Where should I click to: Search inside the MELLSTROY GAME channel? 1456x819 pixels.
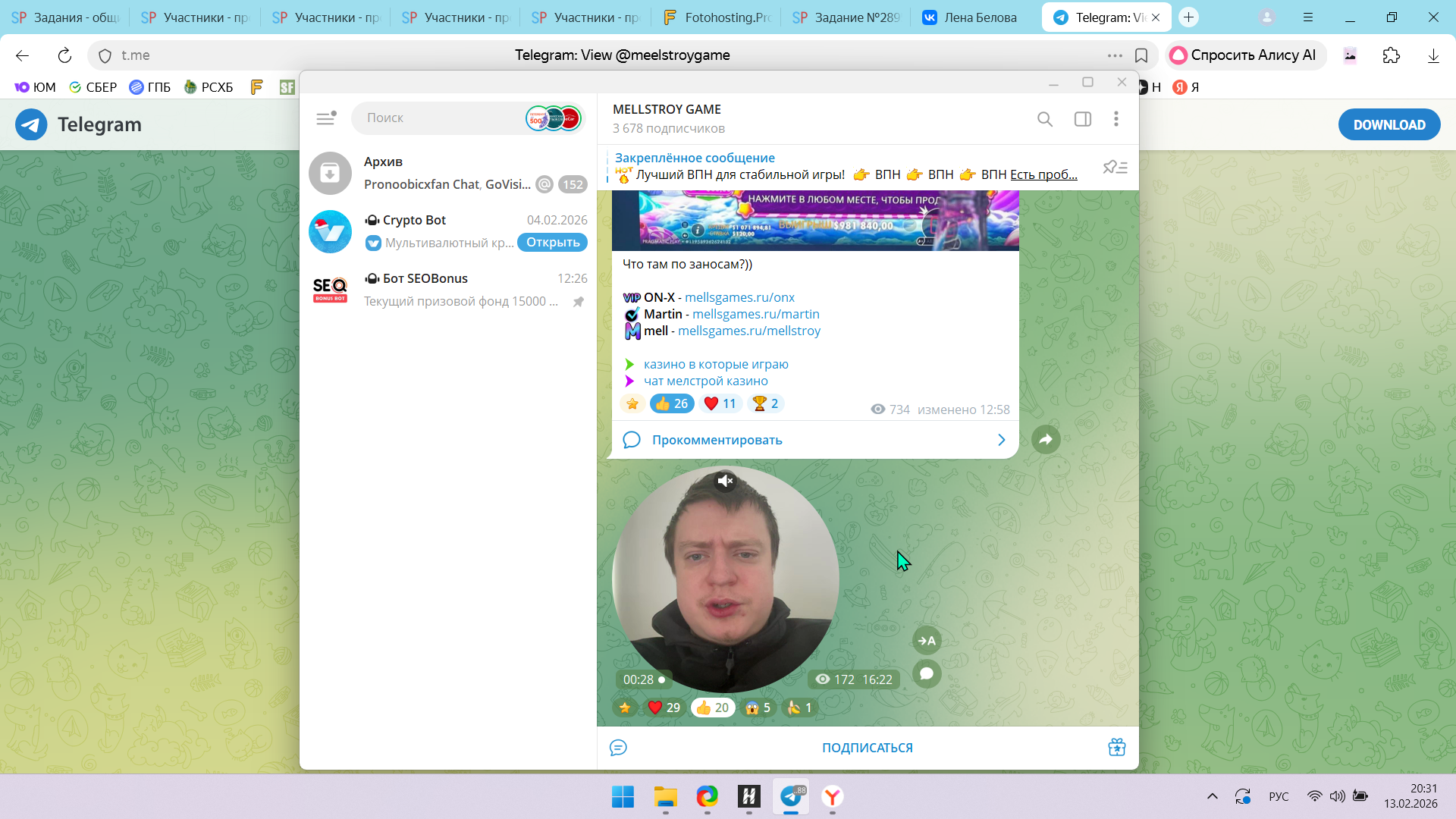[1045, 119]
